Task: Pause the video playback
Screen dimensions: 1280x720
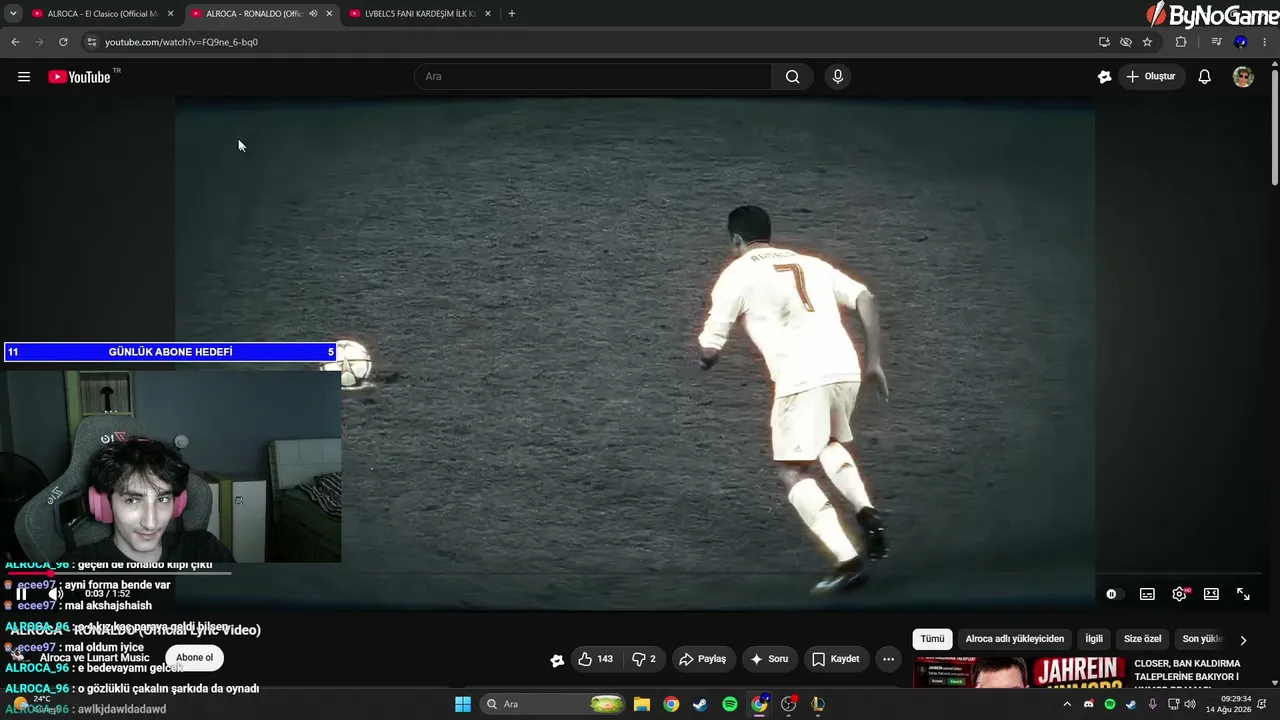Action: click(21, 594)
